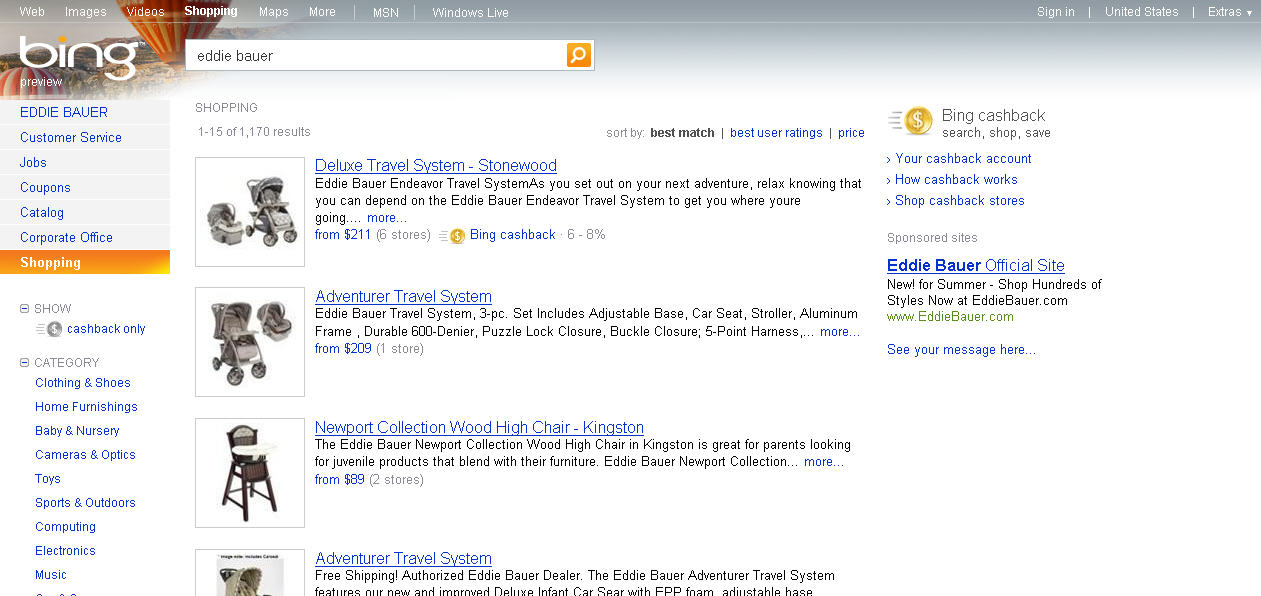Viewport: 1261px width, 596px height.
Task: Open Adventurer Travel System listing with Free Shipping
Action: point(403,559)
